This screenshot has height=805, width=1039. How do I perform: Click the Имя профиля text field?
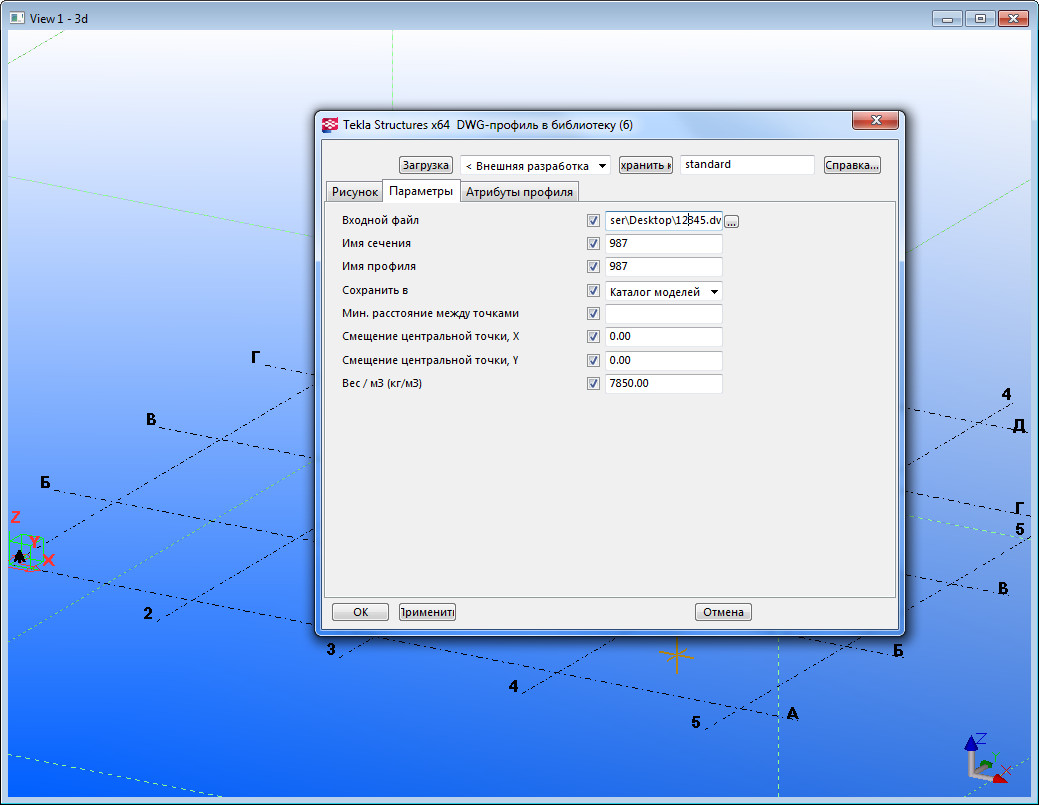(x=663, y=267)
